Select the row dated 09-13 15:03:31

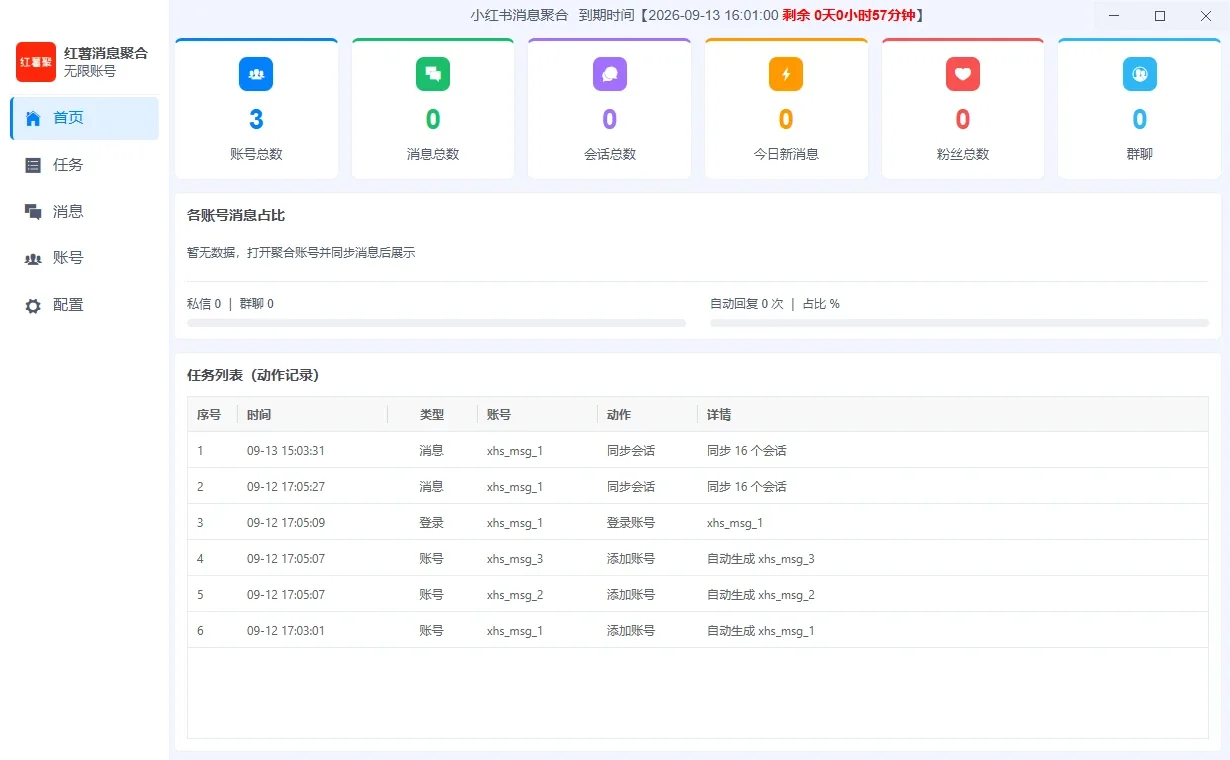click(698, 450)
